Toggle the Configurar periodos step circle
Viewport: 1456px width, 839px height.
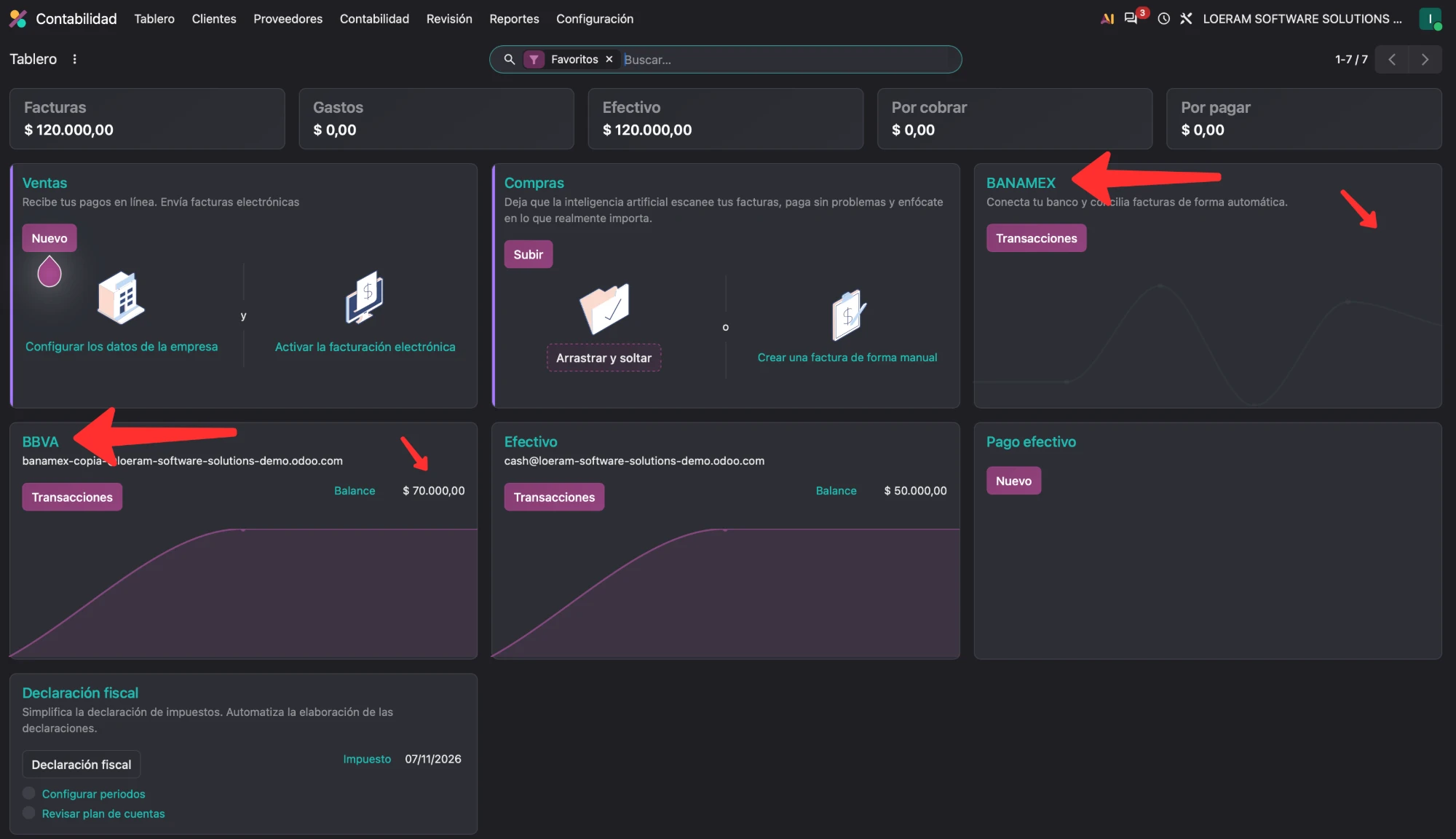coord(28,793)
